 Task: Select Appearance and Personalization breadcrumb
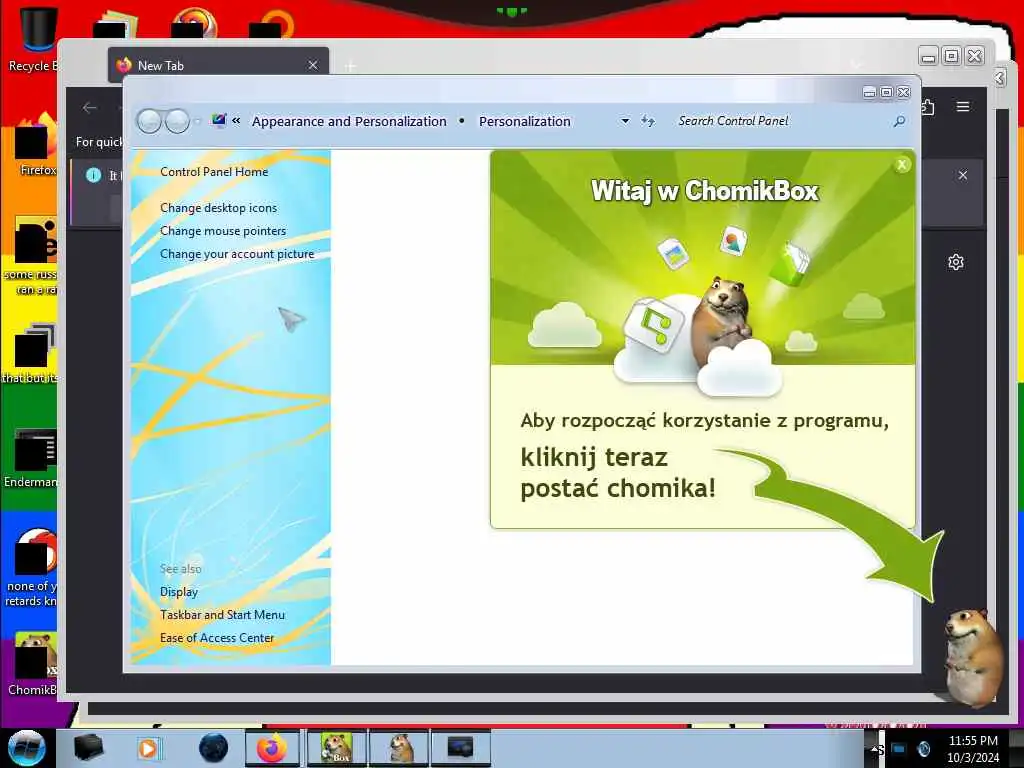coord(349,121)
